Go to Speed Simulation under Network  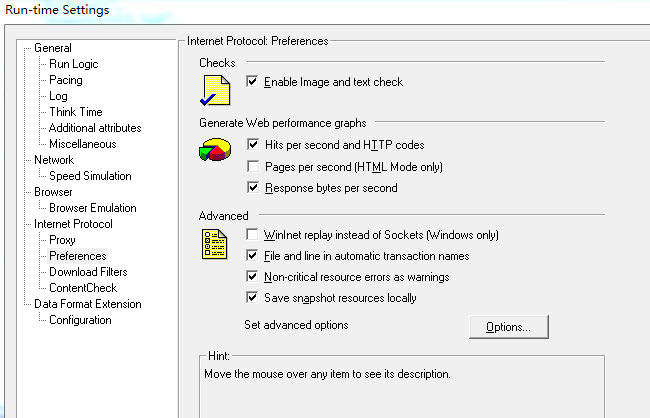pos(90,176)
